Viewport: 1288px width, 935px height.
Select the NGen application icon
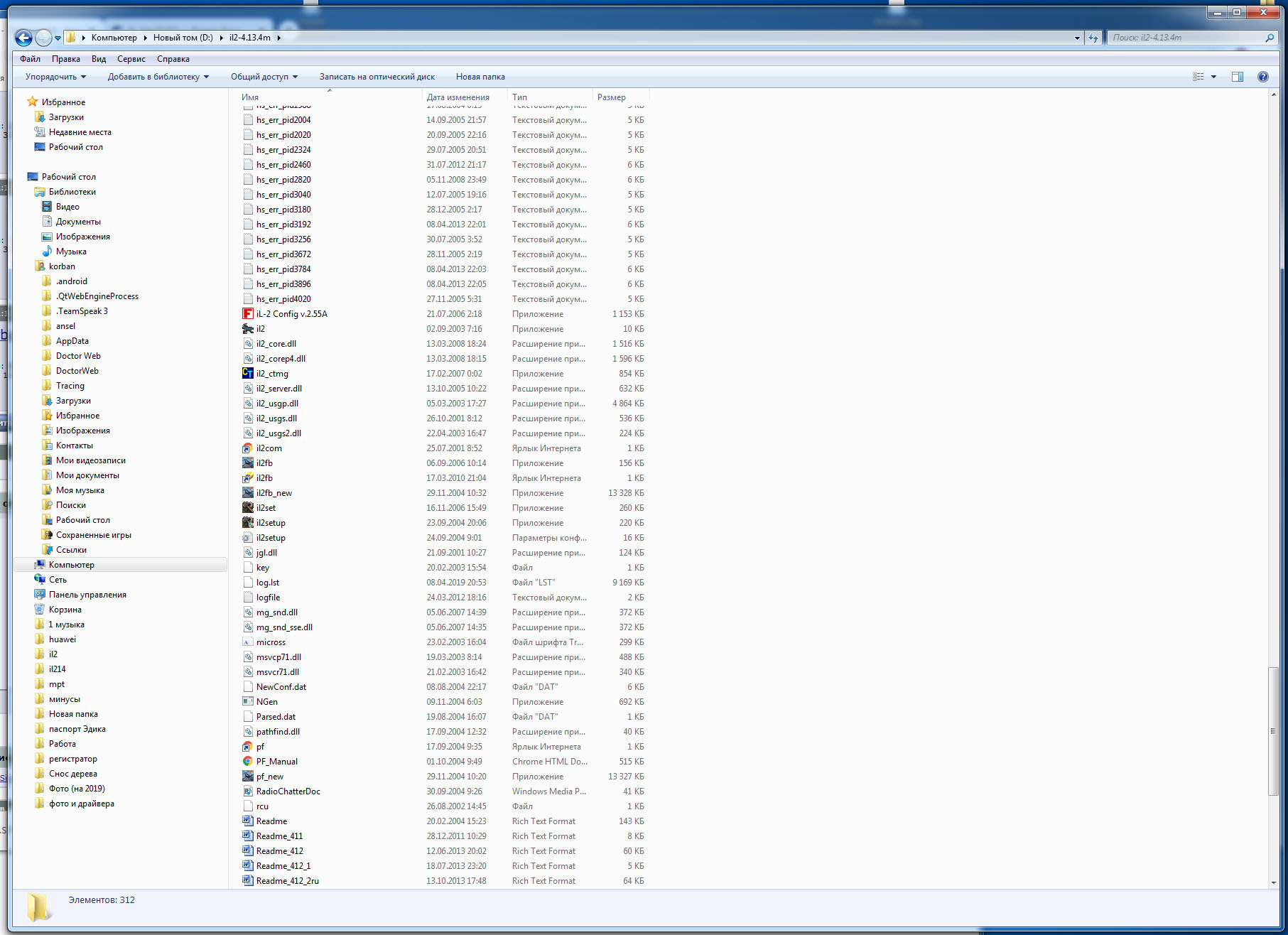[x=248, y=702]
